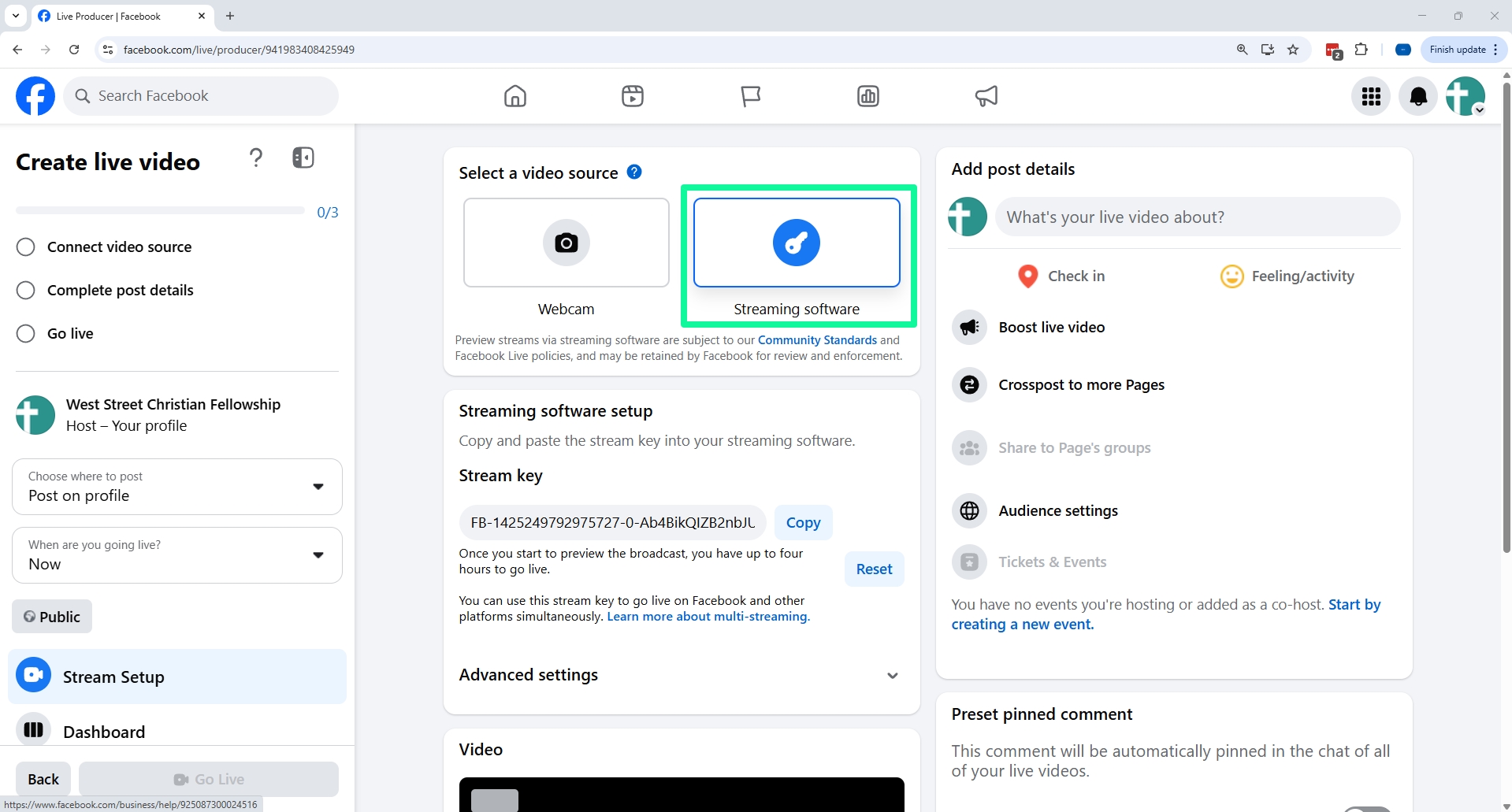The width and height of the screenshot is (1512, 812).
Task: Click the Feeling/activity smiley
Action: pos(1232,276)
